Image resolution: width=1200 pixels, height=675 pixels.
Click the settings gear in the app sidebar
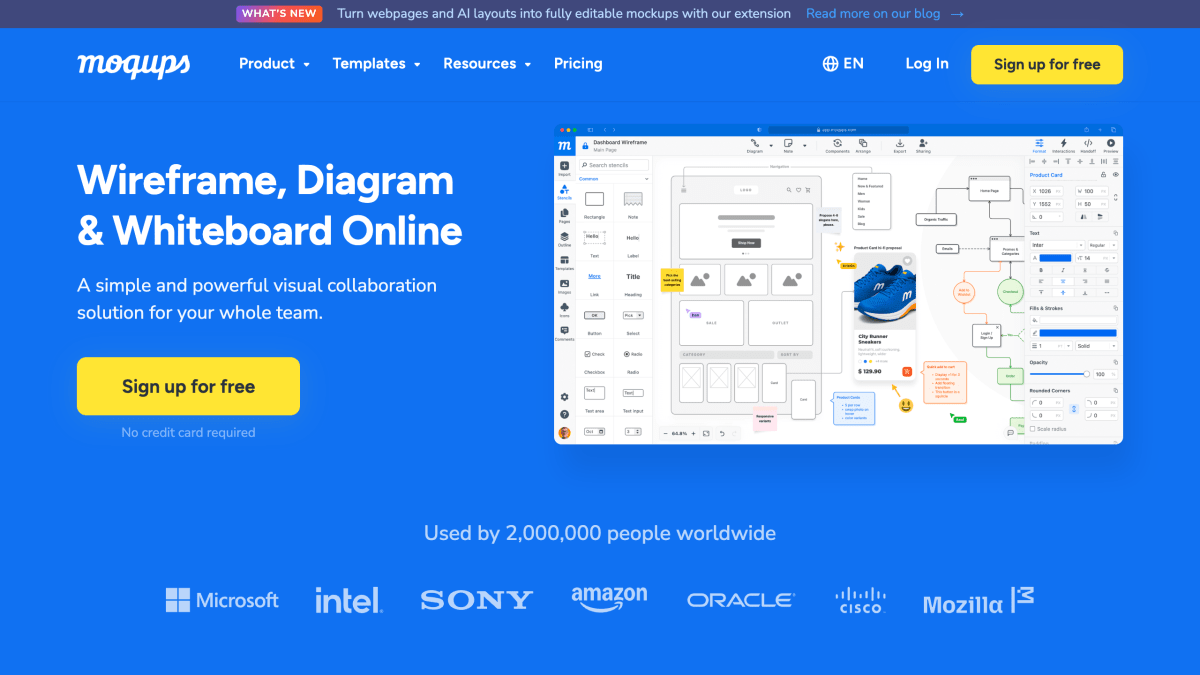pyautogui.click(x=564, y=397)
